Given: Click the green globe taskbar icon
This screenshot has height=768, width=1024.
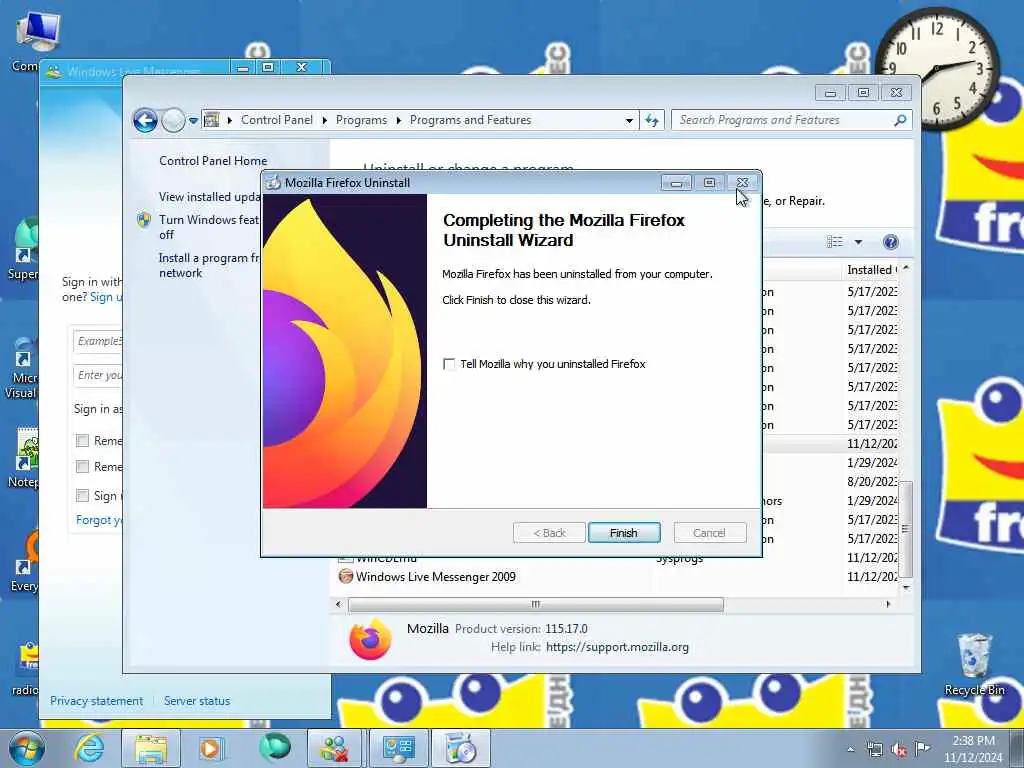Looking at the screenshot, I should [x=274, y=748].
